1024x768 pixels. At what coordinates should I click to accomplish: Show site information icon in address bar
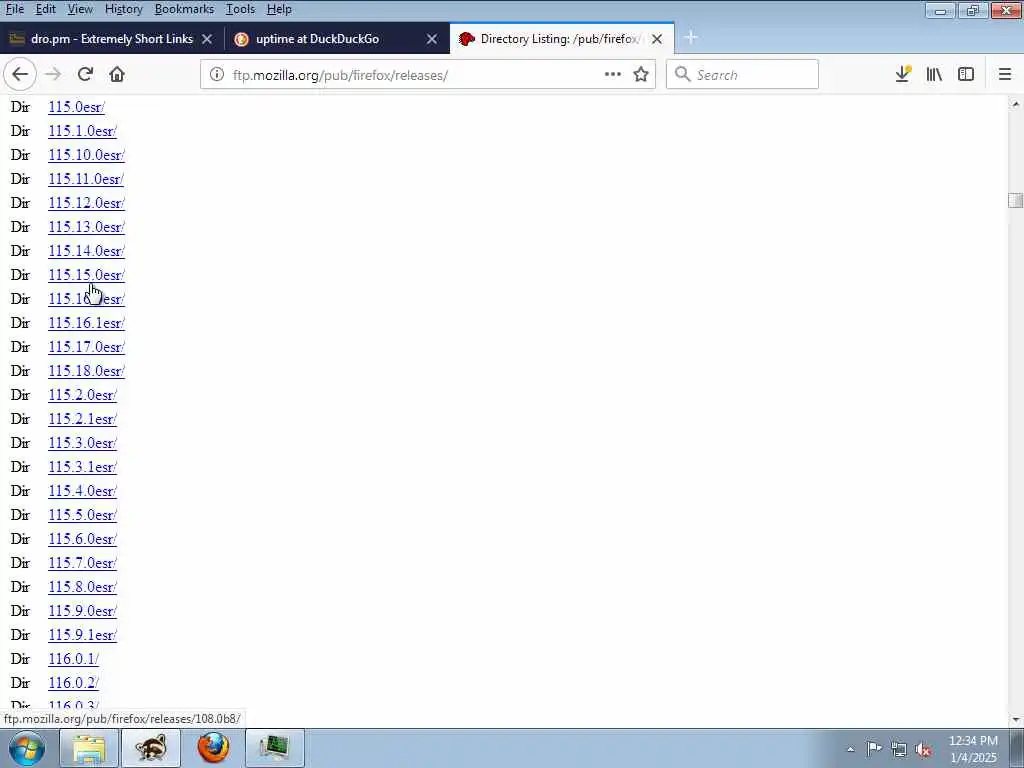(217, 74)
